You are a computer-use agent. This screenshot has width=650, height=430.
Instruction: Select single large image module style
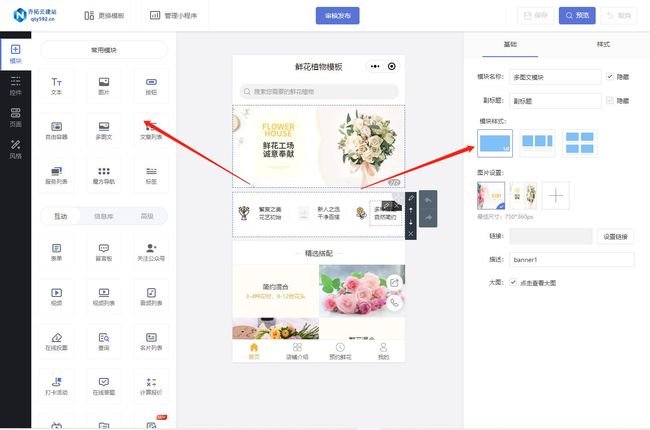click(x=495, y=143)
